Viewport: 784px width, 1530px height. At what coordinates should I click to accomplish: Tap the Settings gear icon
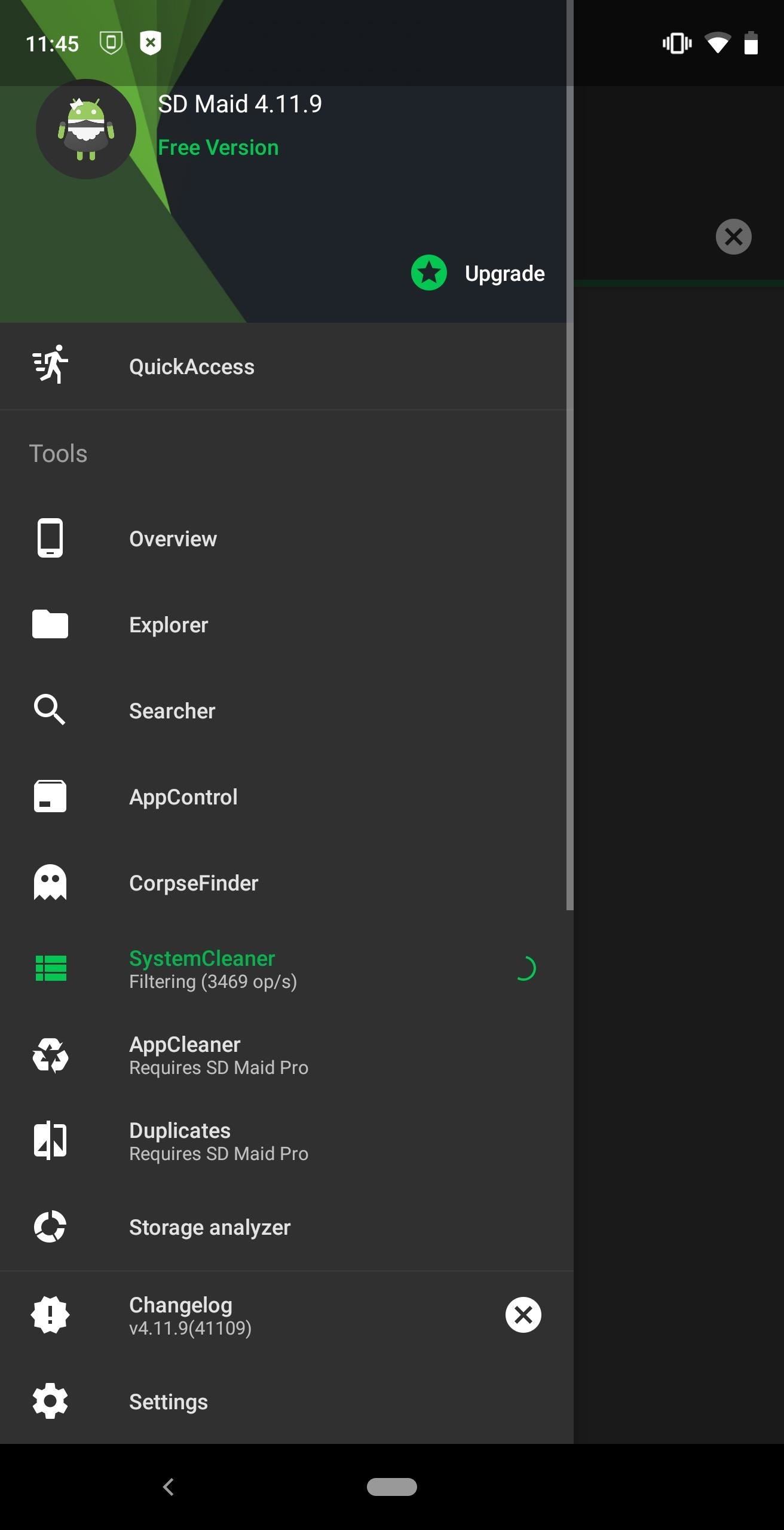[50, 1401]
